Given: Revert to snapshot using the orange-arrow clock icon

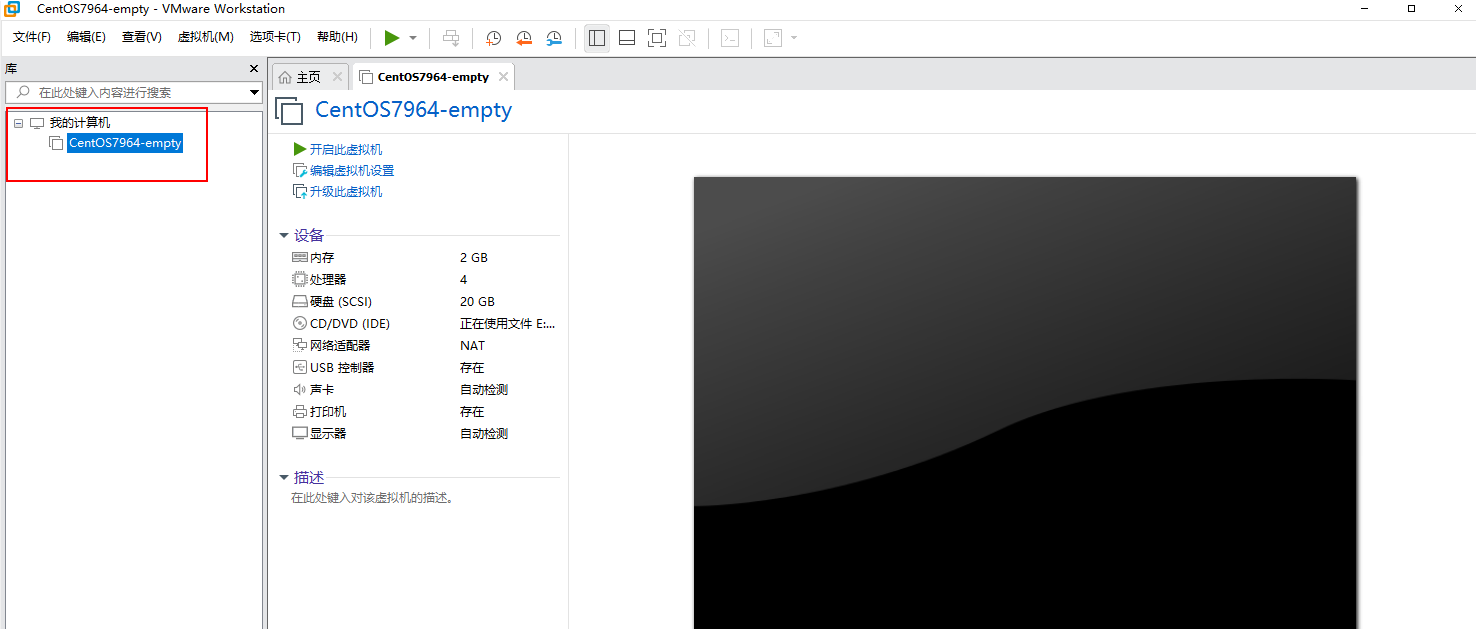Looking at the screenshot, I should coord(524,38).
